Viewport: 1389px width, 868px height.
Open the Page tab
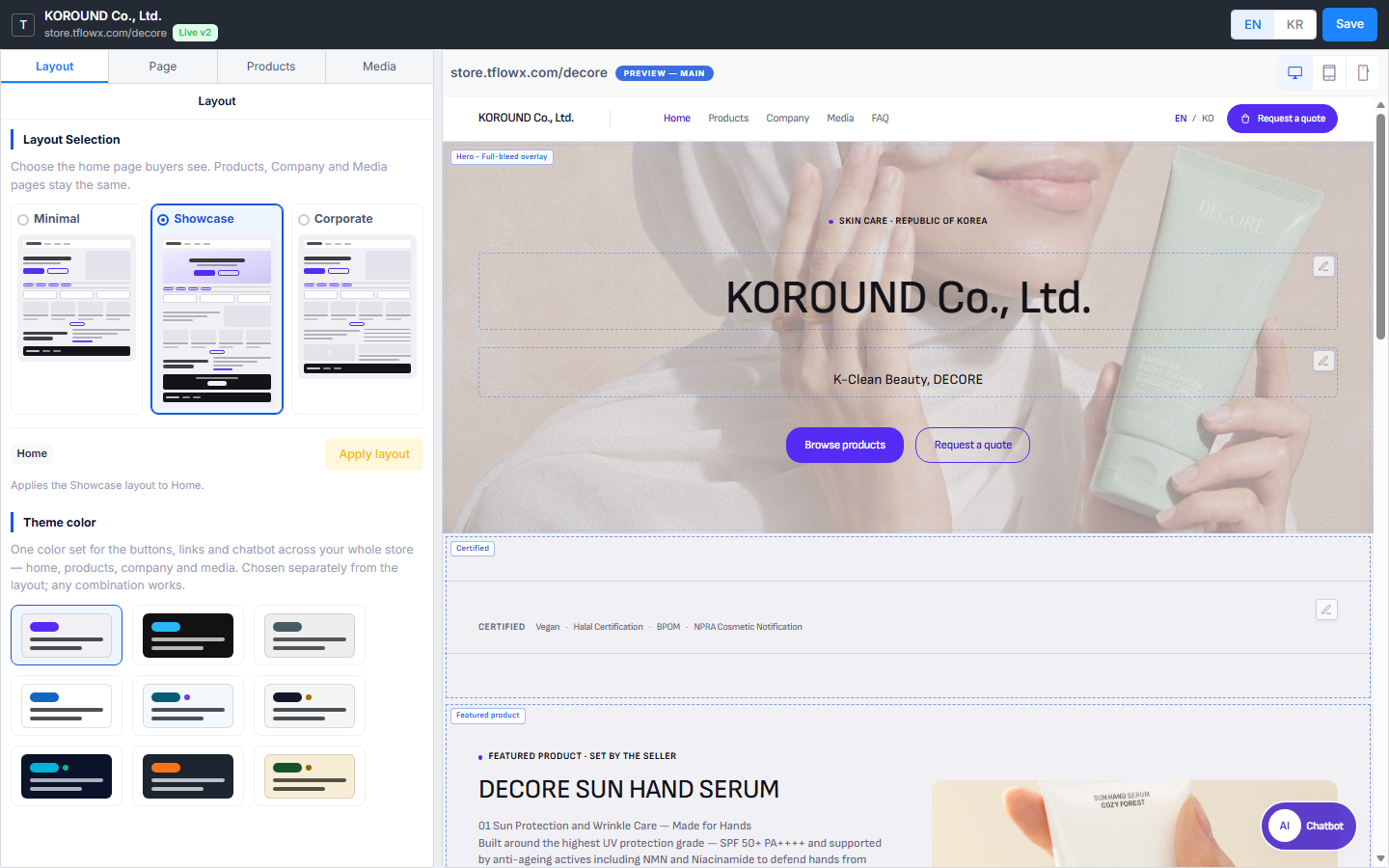point(163,67)
